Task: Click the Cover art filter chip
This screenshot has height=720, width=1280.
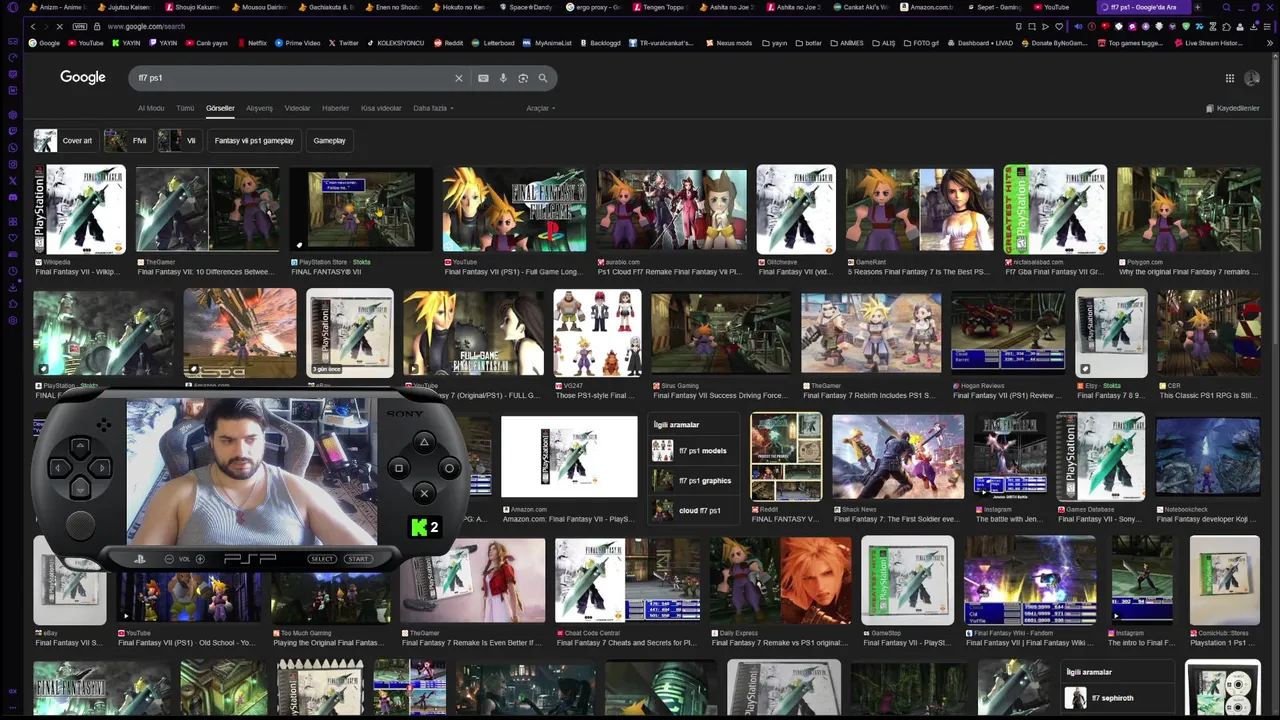Action: point(65,141)
